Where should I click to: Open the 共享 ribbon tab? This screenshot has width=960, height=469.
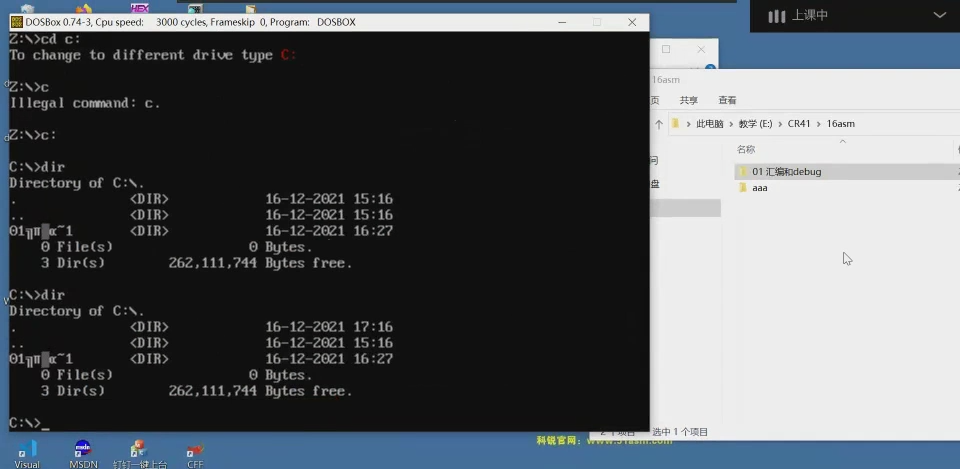pos(689,100)
